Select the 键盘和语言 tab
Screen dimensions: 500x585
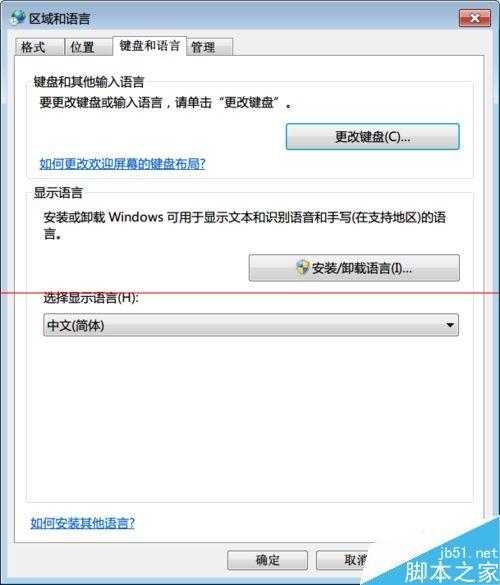[x=149, y=46]
